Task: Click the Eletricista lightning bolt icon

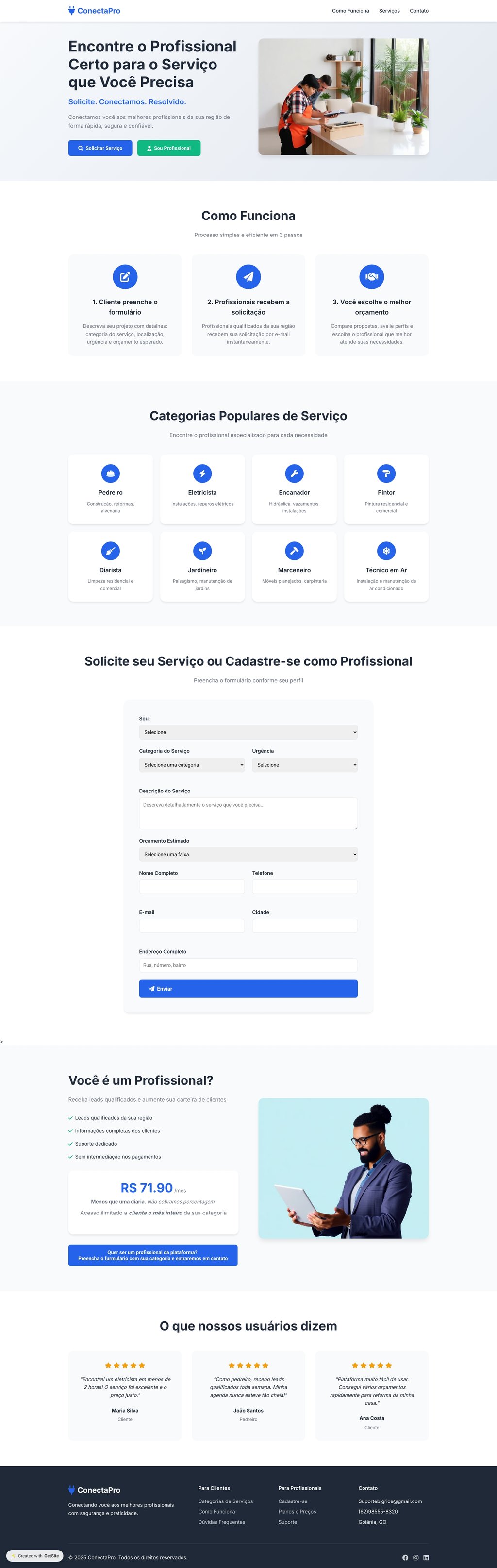Action: tap(202, 473)
